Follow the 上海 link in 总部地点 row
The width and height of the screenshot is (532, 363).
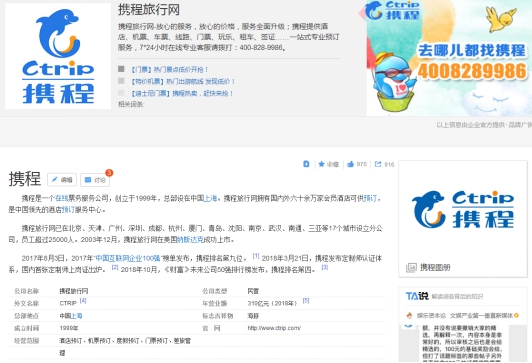(76, 316)
